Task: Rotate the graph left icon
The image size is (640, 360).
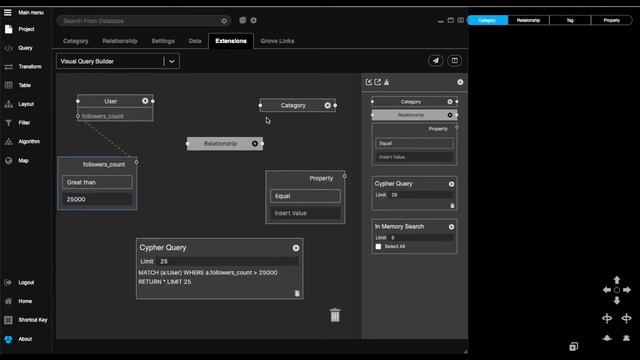Action: click(607, 318)
